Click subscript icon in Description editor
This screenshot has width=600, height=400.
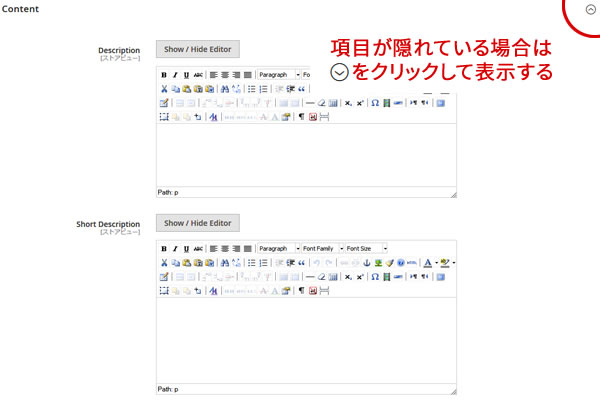pyautogui.click(x=347, y=103)
